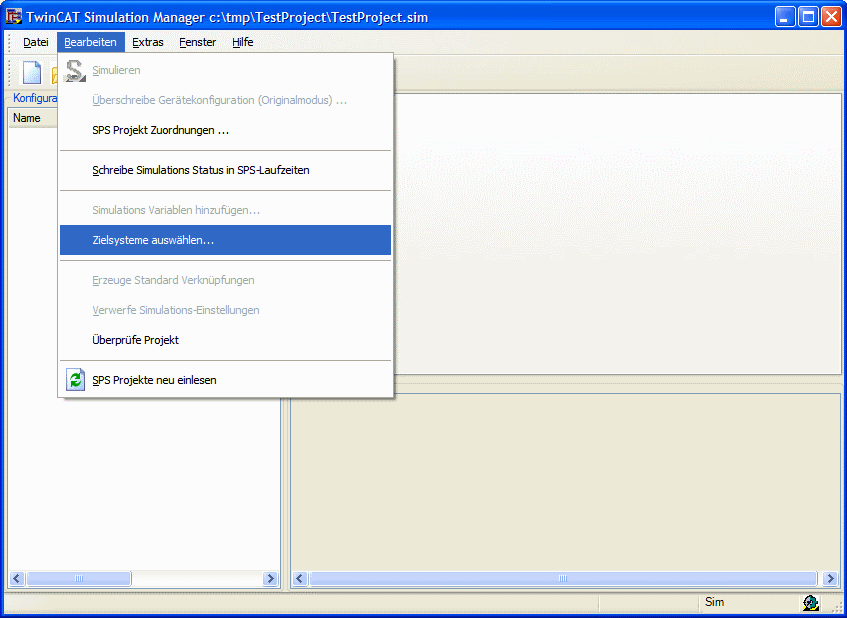
Task: Click Verwerfe Simulations-Einstellungen entry
Action: pyautogui.click(x=225, y=310)
